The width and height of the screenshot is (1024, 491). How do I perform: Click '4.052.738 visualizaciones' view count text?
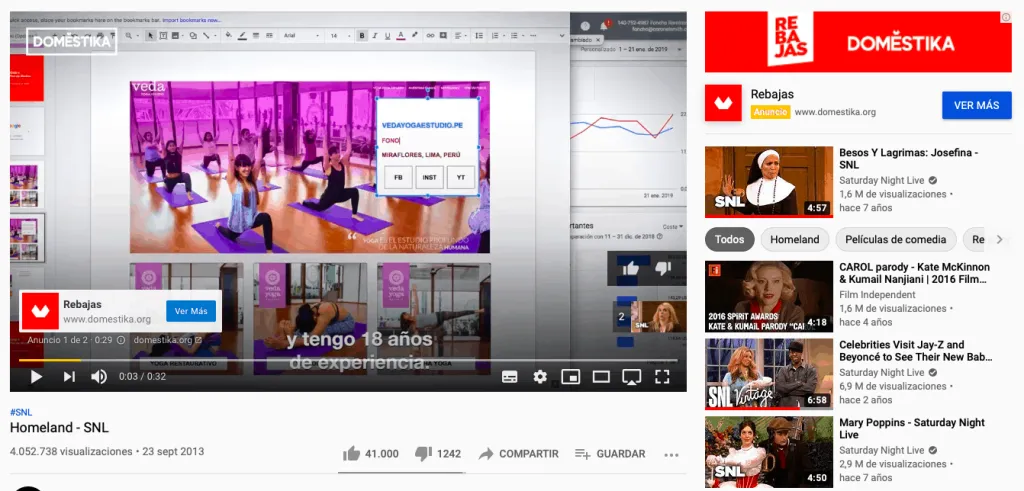click(71, 451)
